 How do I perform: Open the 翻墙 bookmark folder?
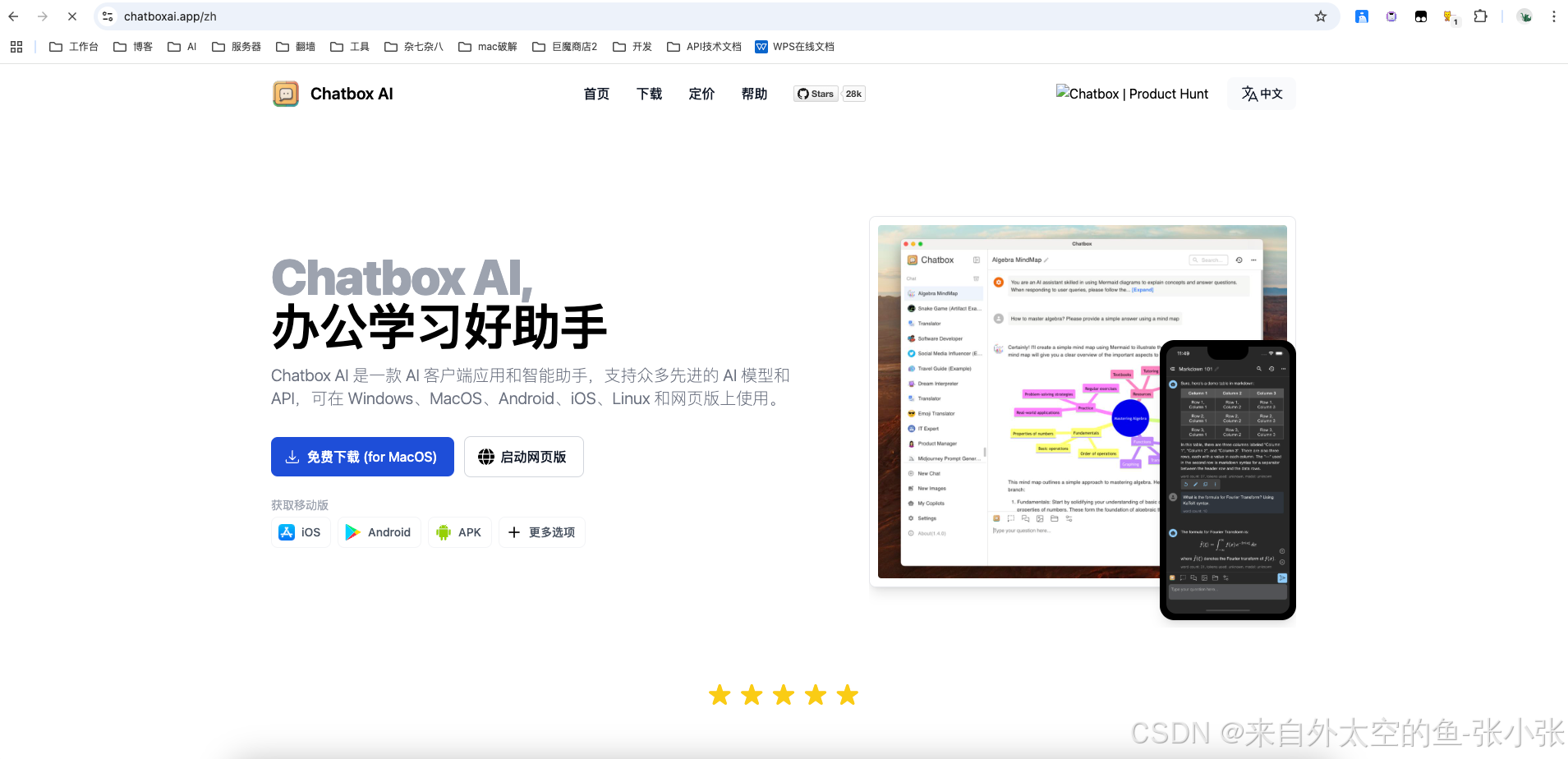296,47
